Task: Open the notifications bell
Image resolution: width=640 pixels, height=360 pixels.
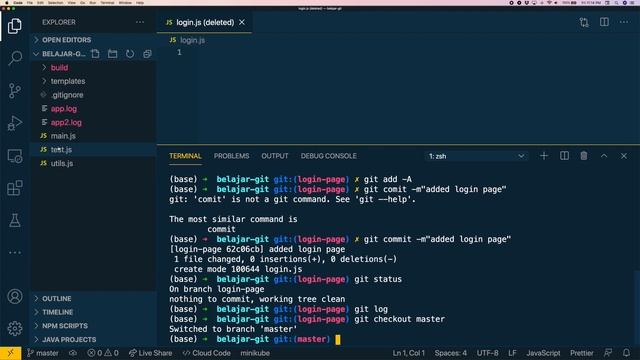Action: (x=626, y=353)
